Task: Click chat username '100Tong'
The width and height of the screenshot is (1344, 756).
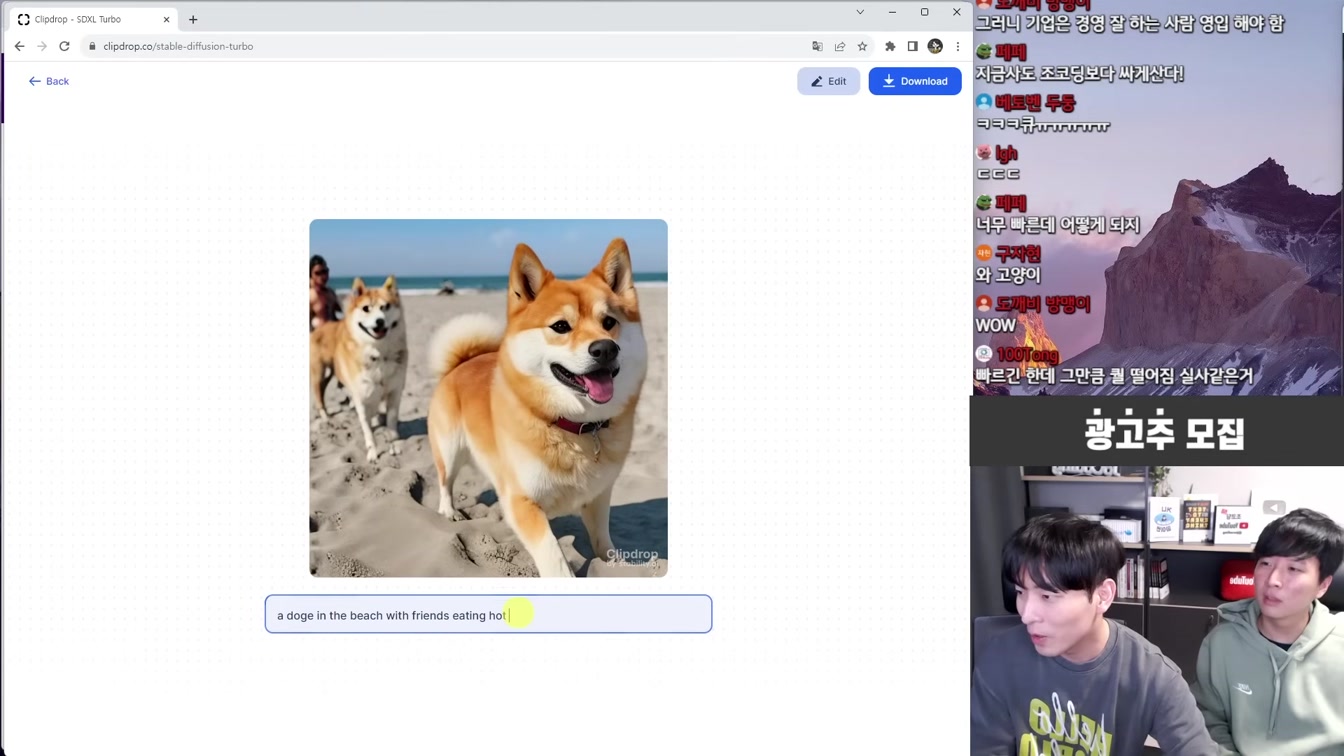Action: (x=1027, y=355)
